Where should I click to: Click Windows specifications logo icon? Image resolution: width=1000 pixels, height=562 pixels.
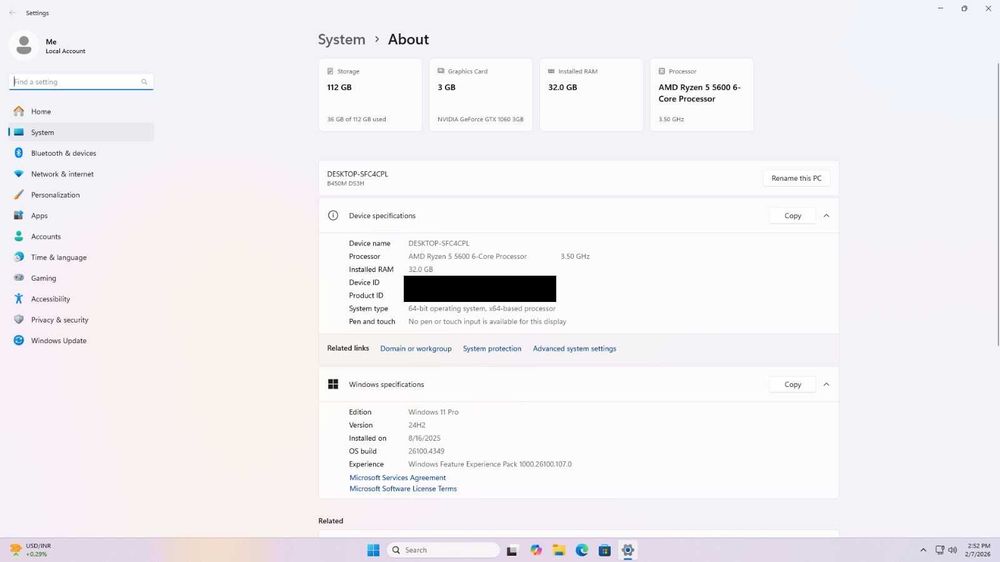pos(333,384)
